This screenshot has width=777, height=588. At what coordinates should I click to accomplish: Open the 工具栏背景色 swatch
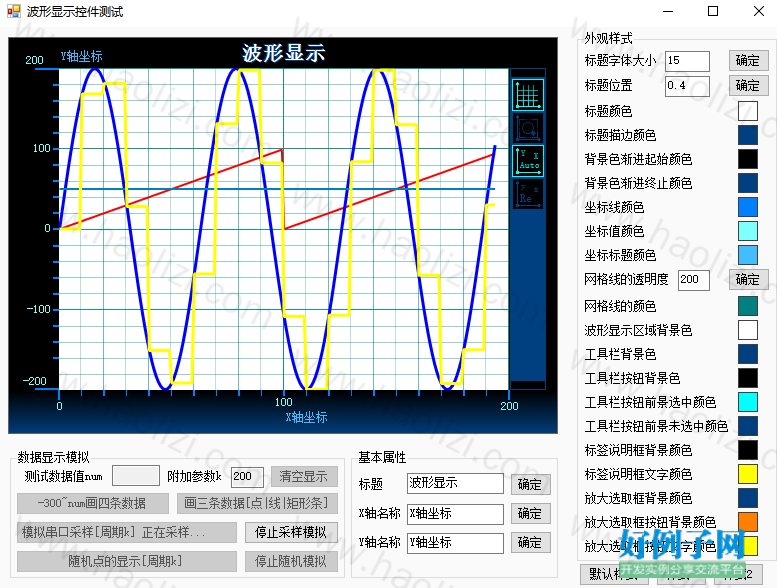point(747,354)
